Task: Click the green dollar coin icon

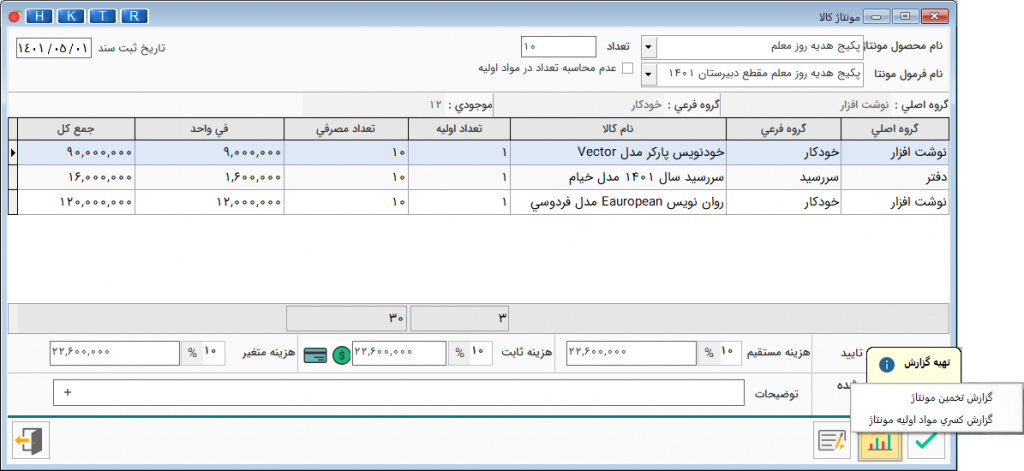Action: (341, 356)
